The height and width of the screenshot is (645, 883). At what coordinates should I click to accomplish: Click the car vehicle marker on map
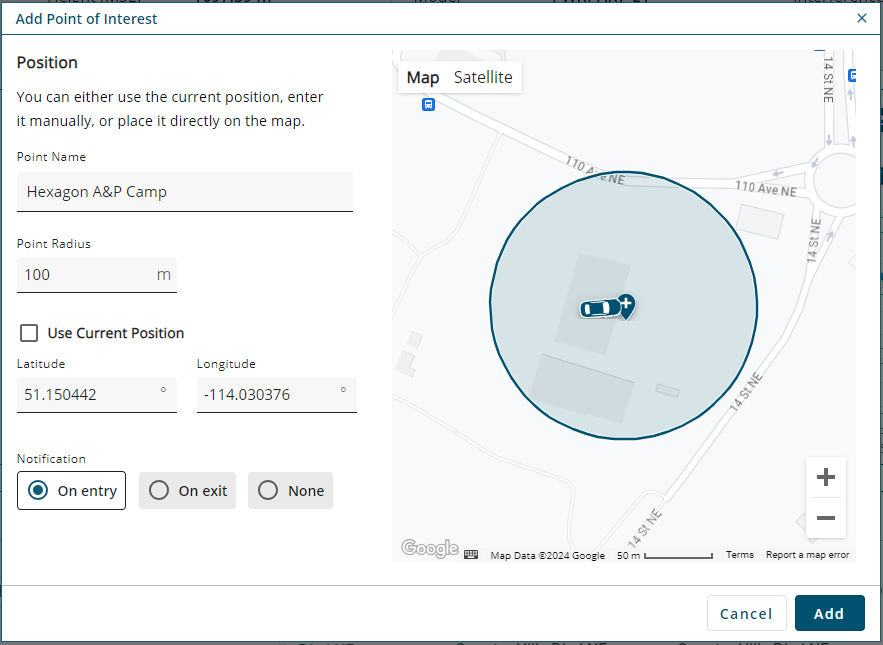point(600,309)
